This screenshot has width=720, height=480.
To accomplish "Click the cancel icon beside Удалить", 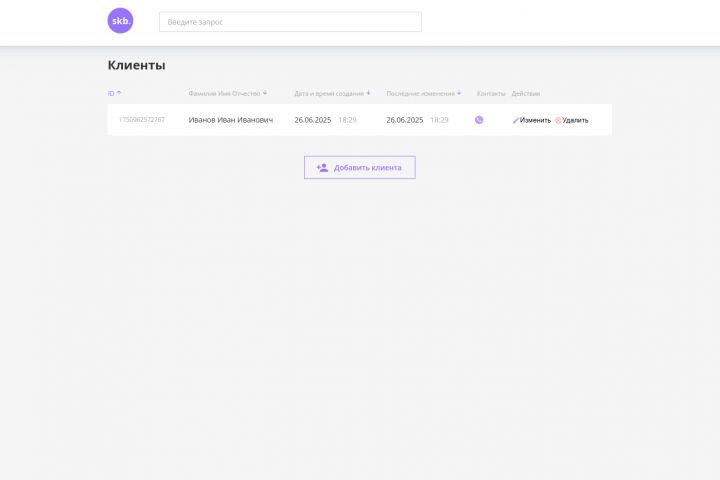I will click(x=558, y=120).
